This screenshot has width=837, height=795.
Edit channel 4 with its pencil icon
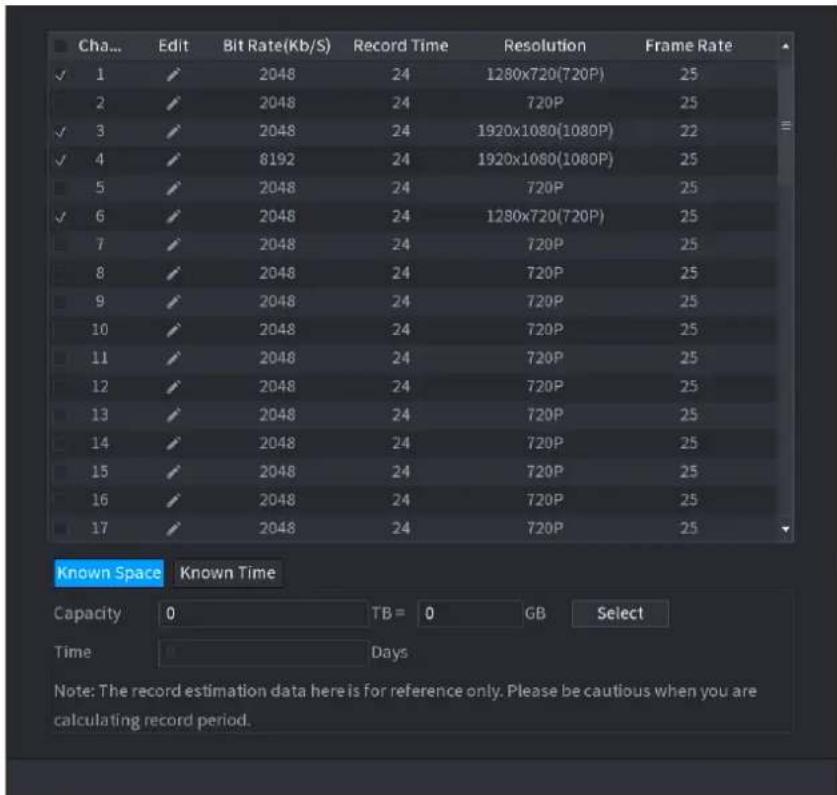coord(173,160)
